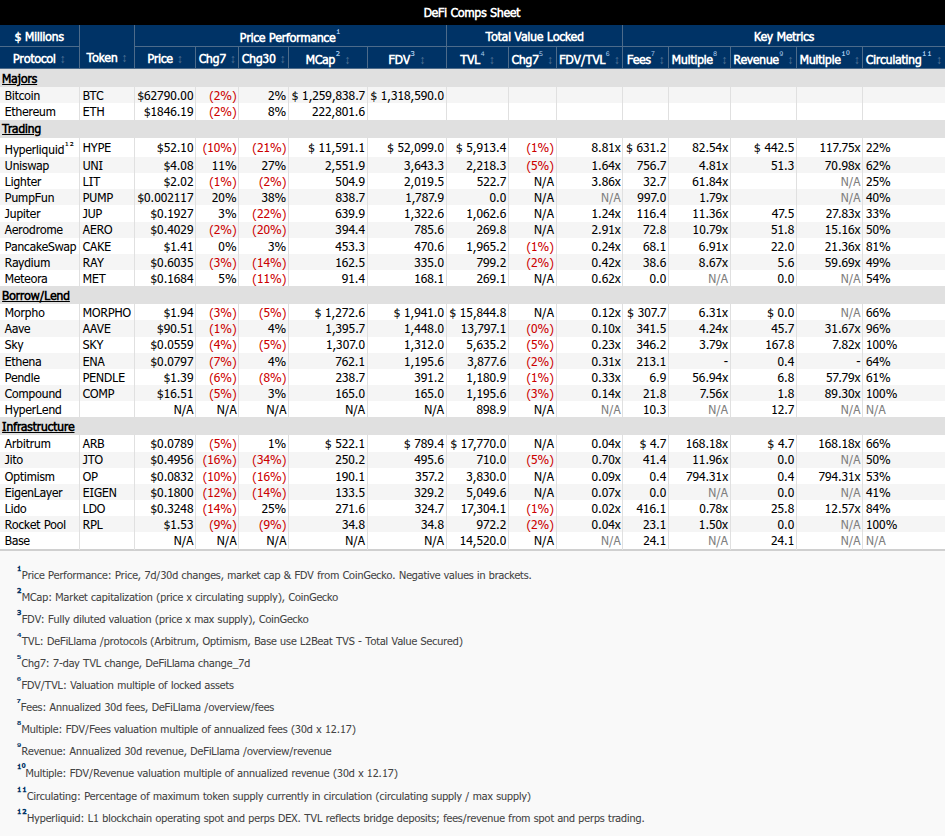Click the PumpFun protocol name
Screen dimensions: 945x836
pyautogui.click(x=29, y=198)
